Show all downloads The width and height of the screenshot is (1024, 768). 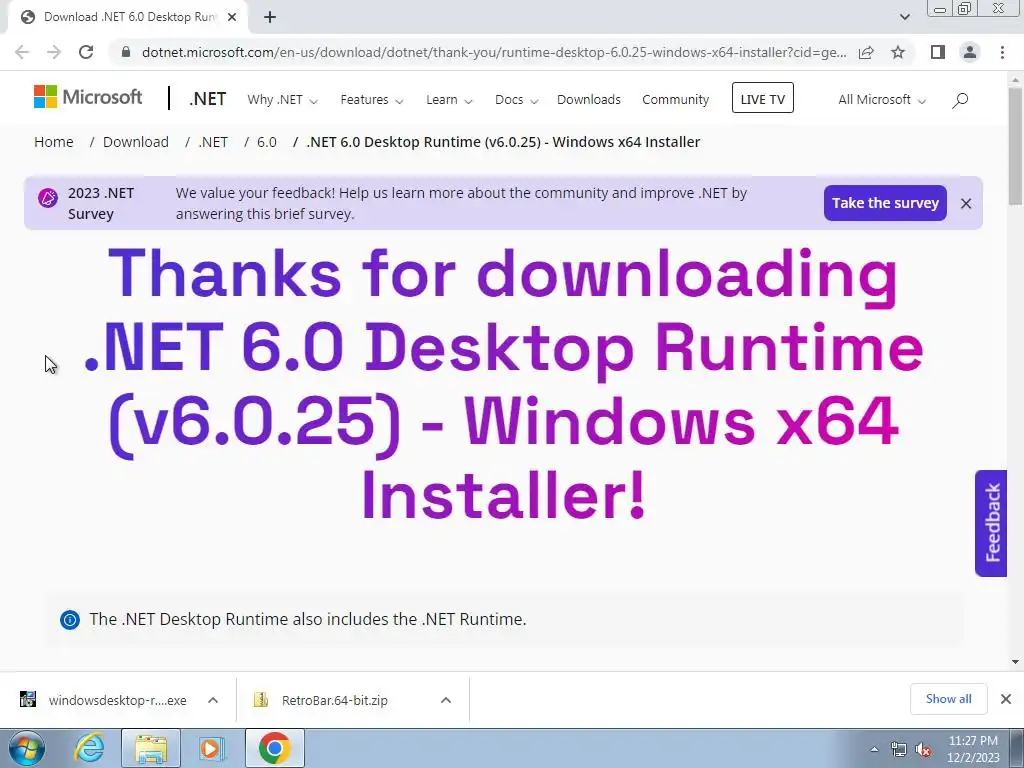coord(948,699)
